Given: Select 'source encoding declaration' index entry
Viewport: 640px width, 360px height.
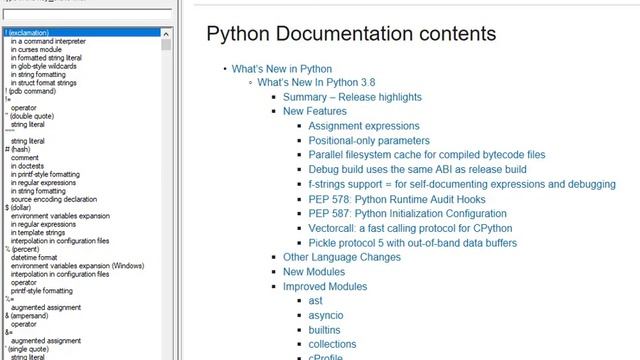Looking at the screenshot, I should (54, 199).
